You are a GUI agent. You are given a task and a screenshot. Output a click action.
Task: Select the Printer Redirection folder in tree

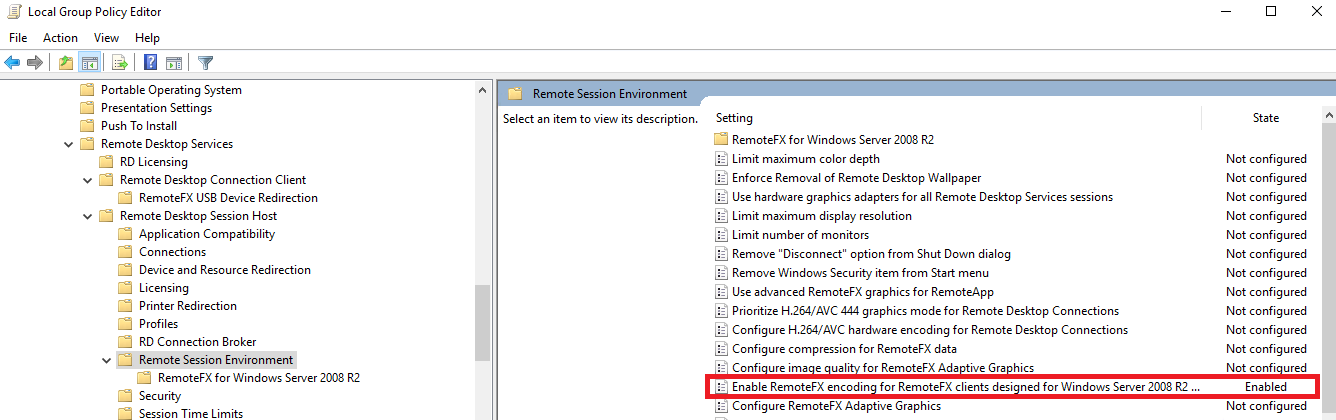(187, 306)
